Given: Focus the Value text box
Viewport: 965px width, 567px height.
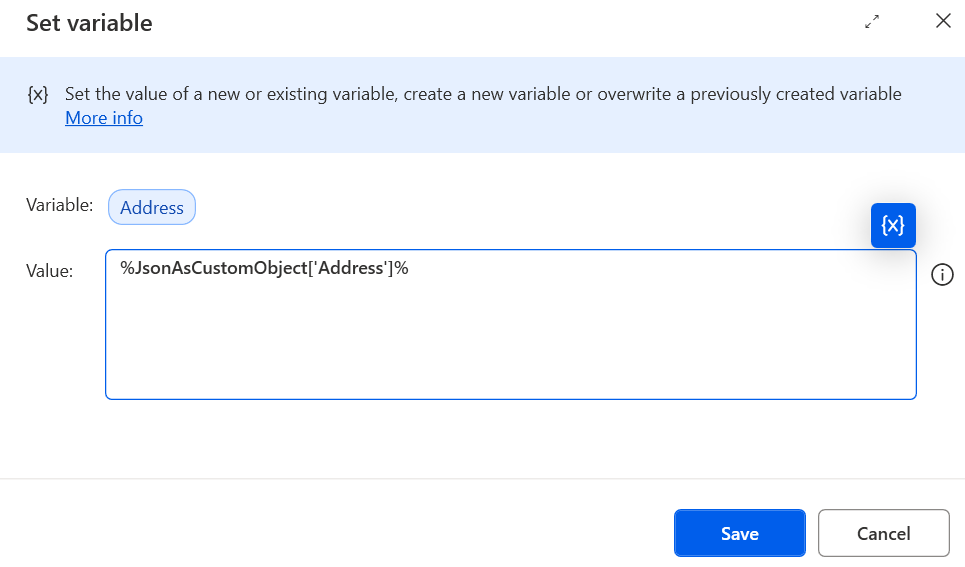Looking at the screenshot, I should (x=511, y=324).
